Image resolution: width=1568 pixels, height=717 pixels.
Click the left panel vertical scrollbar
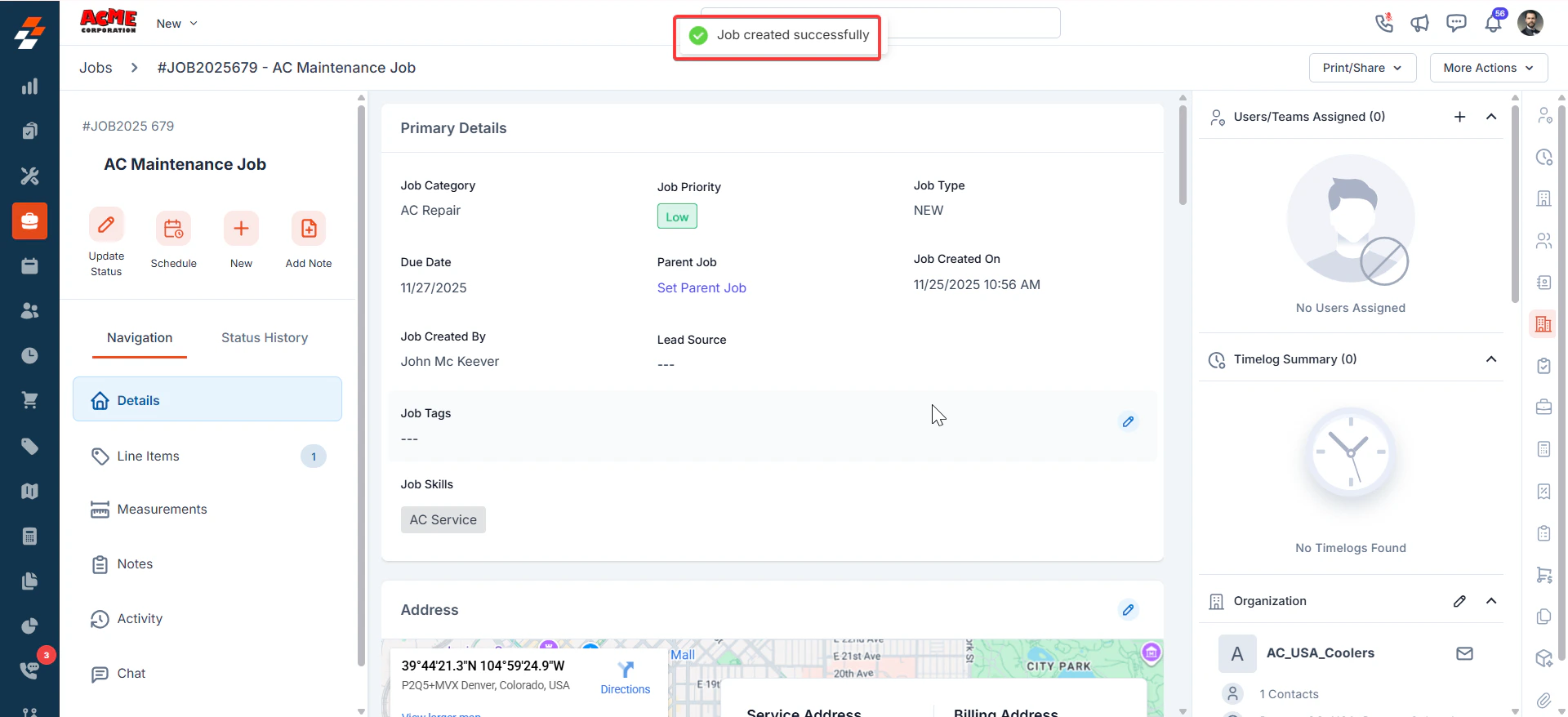coord(362,384)
